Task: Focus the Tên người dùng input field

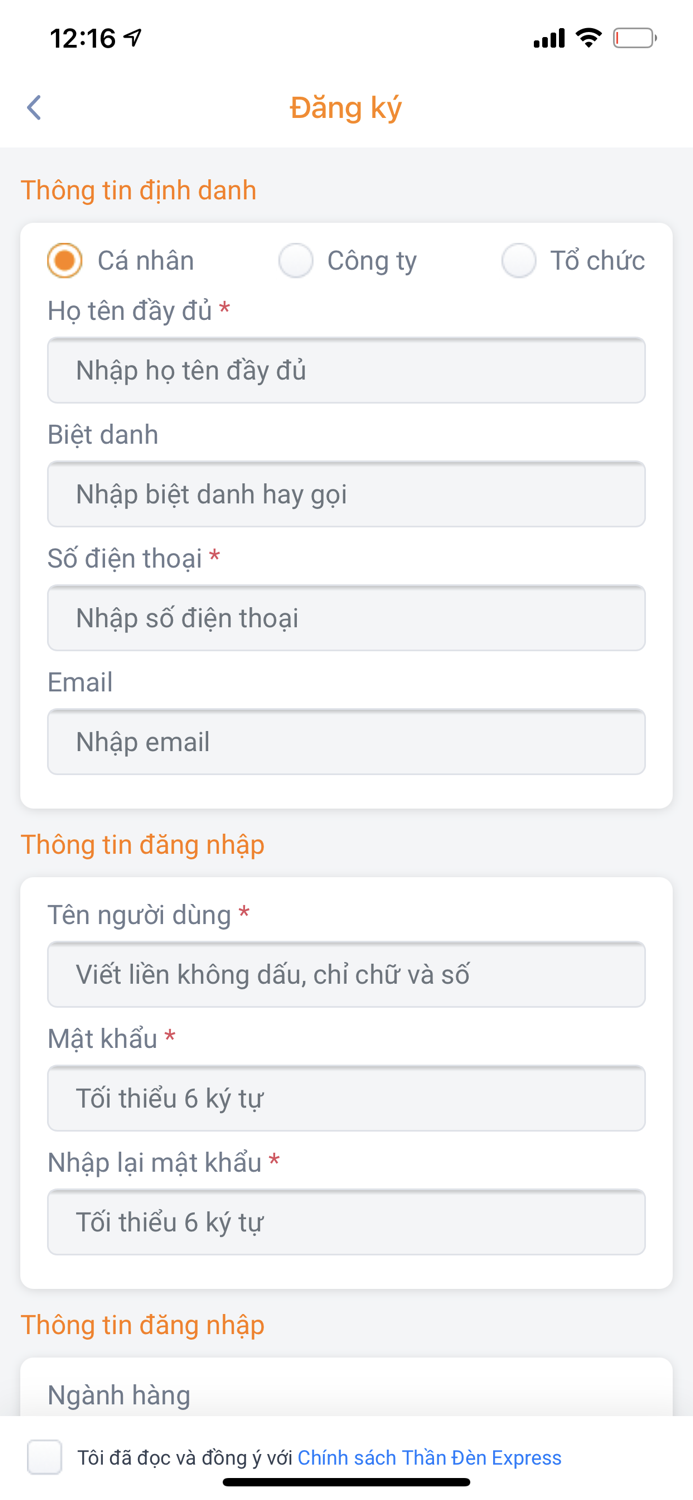Action: coord(346,974)
